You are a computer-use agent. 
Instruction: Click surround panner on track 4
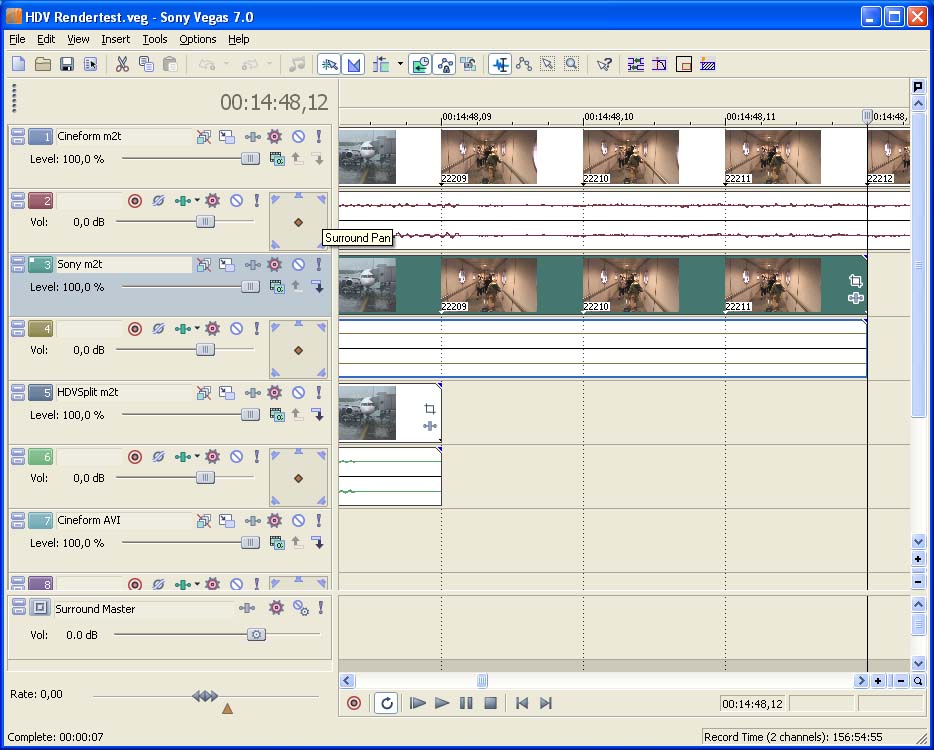[298, 350]
